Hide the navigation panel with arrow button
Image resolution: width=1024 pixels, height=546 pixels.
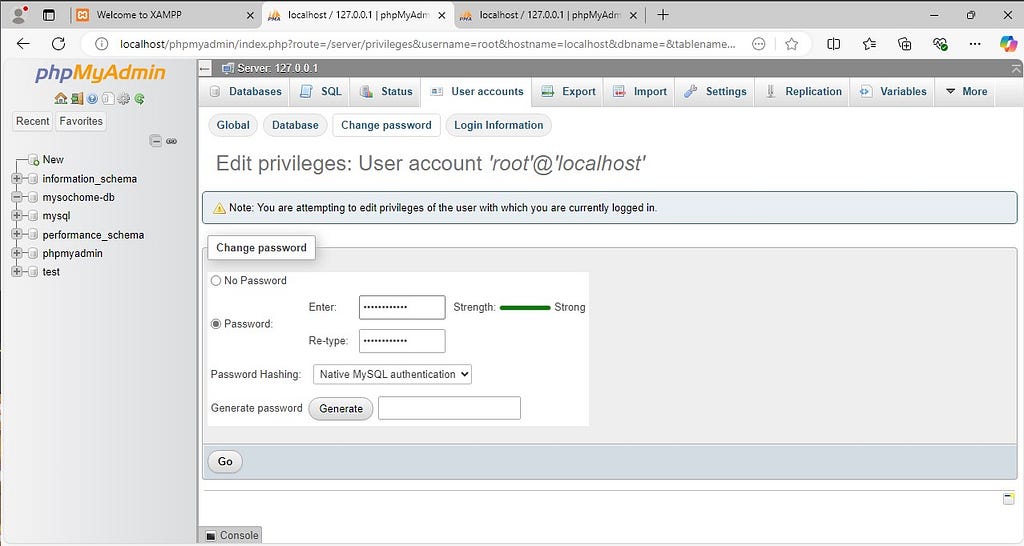click(x=205, y=68)
